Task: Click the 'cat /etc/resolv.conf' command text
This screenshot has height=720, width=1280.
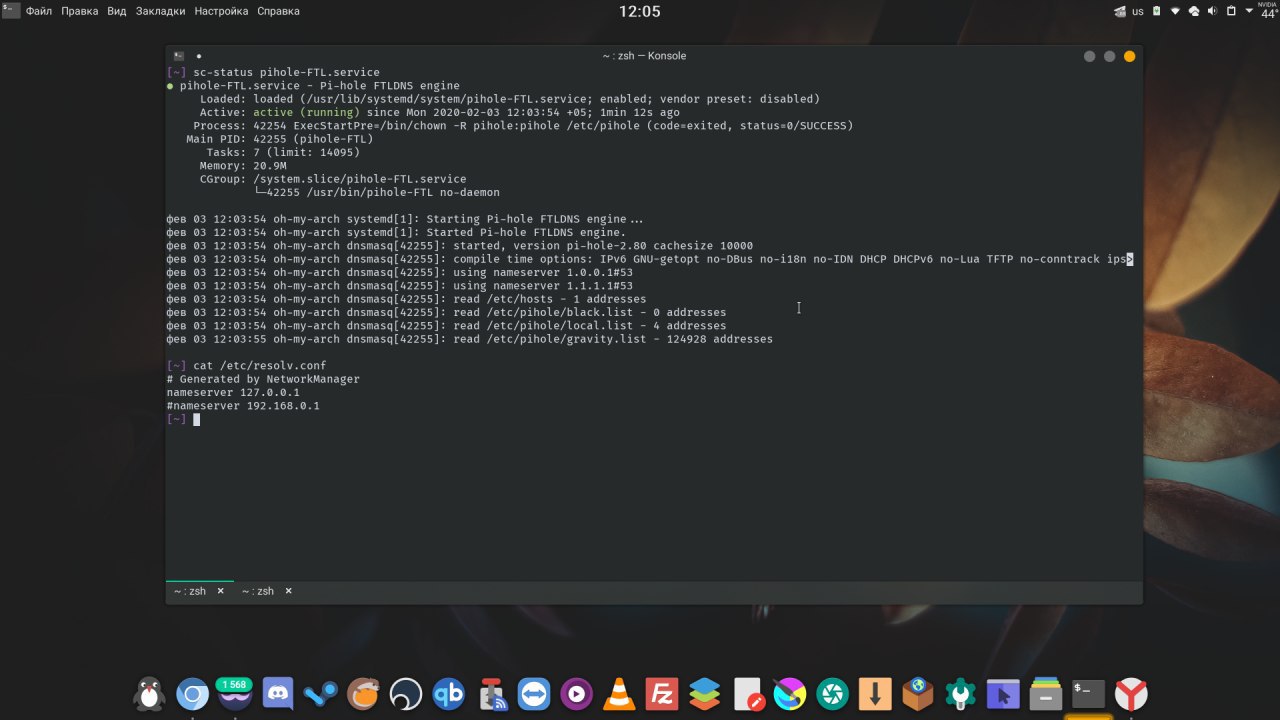Action: pyautogui.click(x=260, y=366)
